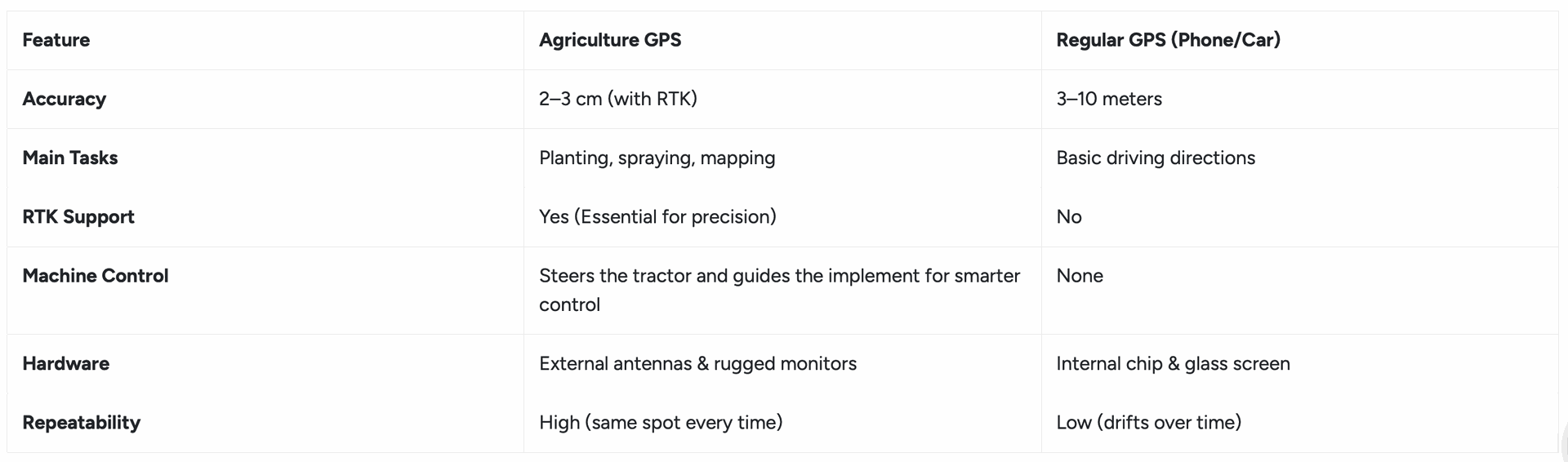Select the 3–10 meters cell

click(x=1108, y=99)
